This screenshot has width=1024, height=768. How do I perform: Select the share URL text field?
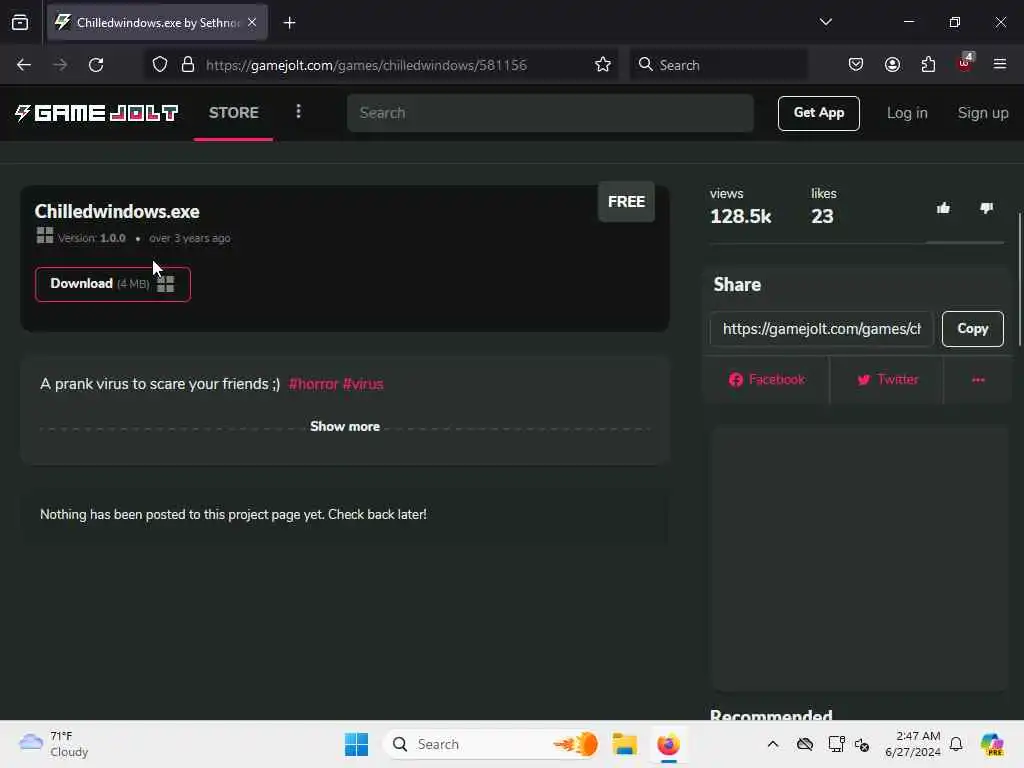click(x=822, y=328)
